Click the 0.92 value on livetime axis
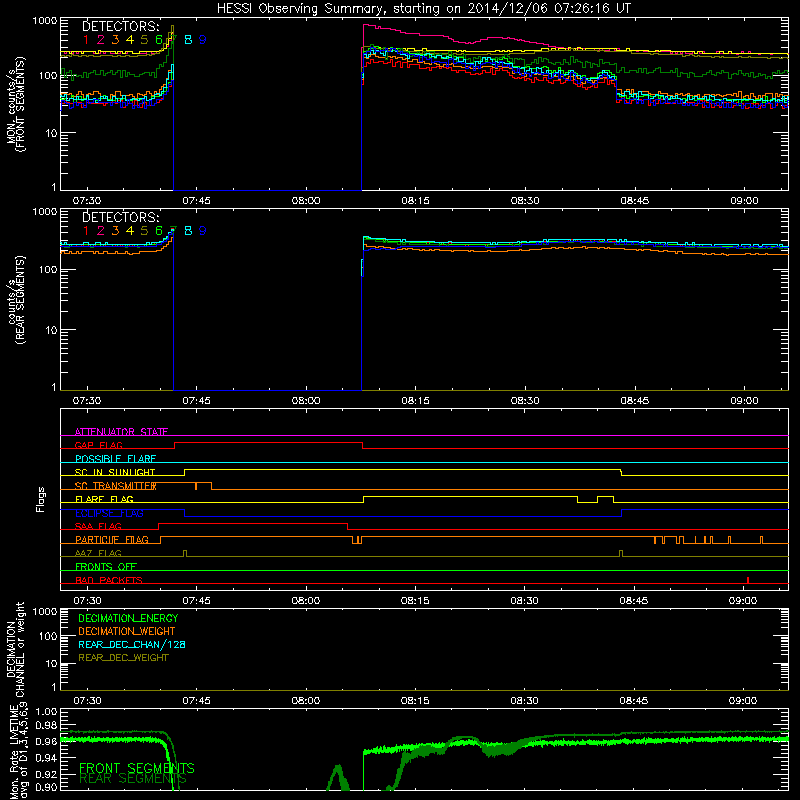The image size is (800, 800). [47, 774]
